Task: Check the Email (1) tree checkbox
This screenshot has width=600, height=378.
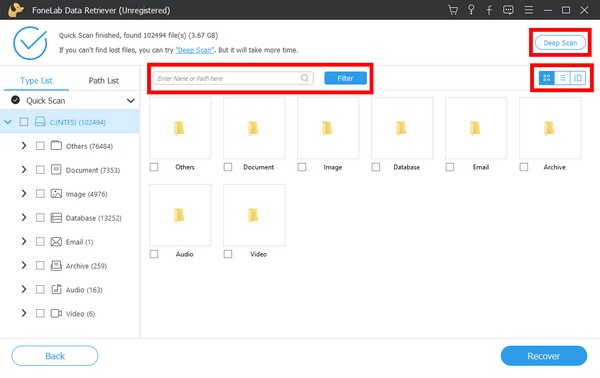Action: 40,241
